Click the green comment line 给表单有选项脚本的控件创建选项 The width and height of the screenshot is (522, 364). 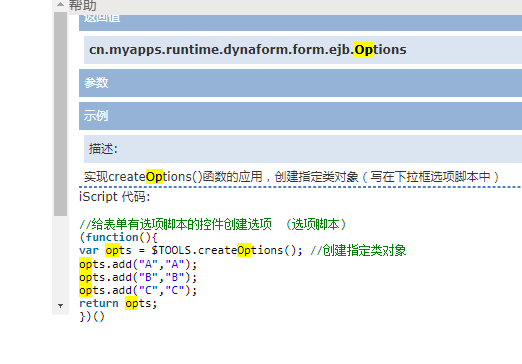pyautogui.click(x=213, y=224)
